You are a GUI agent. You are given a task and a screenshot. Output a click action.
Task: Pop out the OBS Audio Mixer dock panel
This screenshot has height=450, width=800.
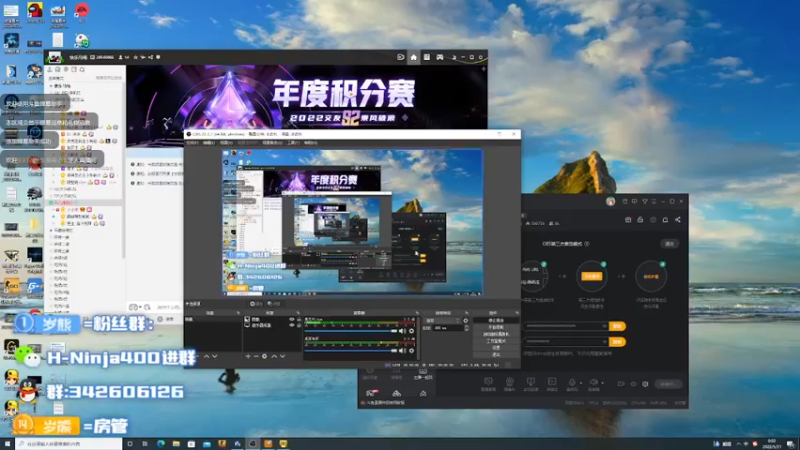(417, 313)
